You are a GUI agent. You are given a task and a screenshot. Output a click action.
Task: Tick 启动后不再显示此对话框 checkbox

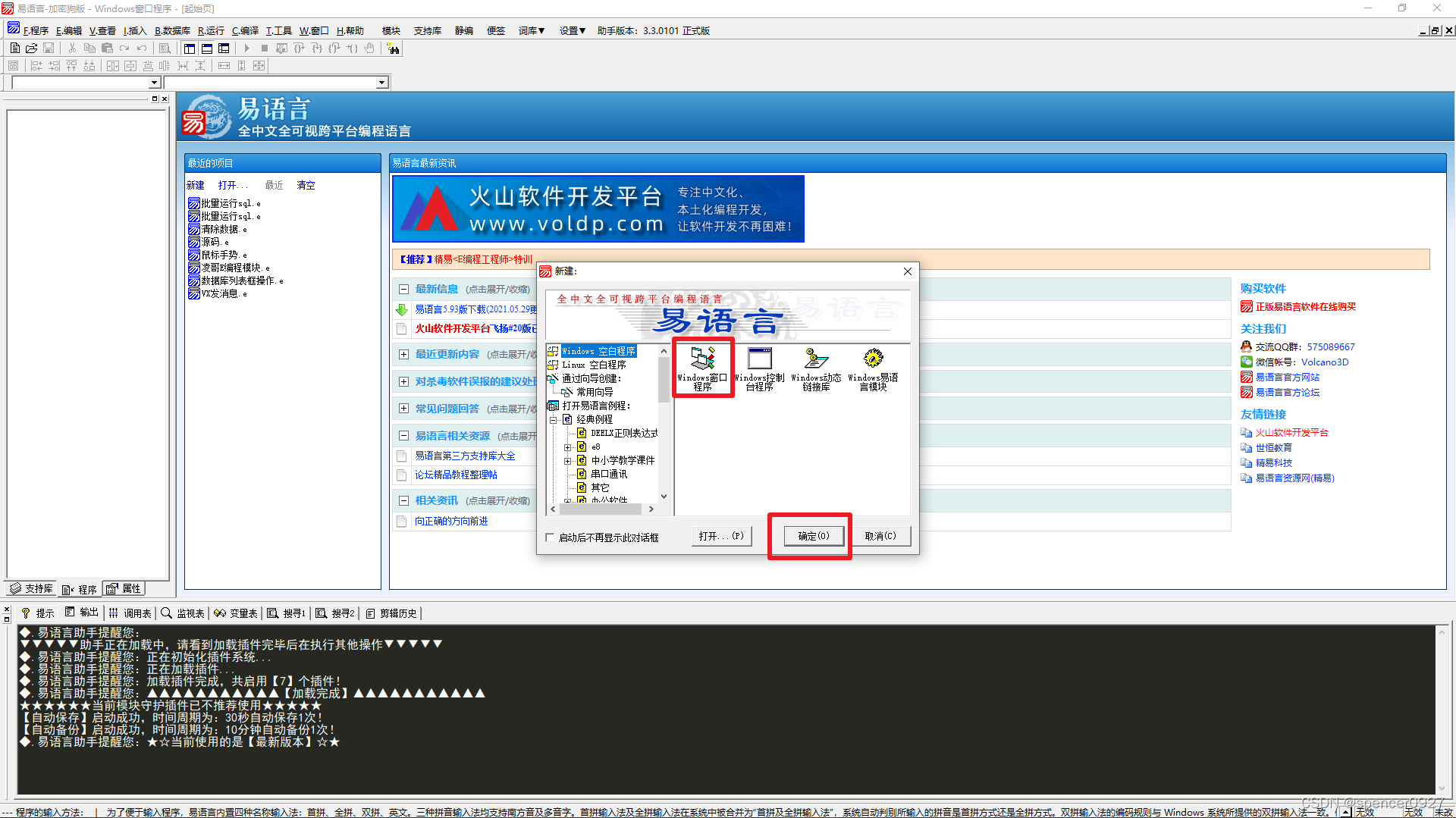551,537
